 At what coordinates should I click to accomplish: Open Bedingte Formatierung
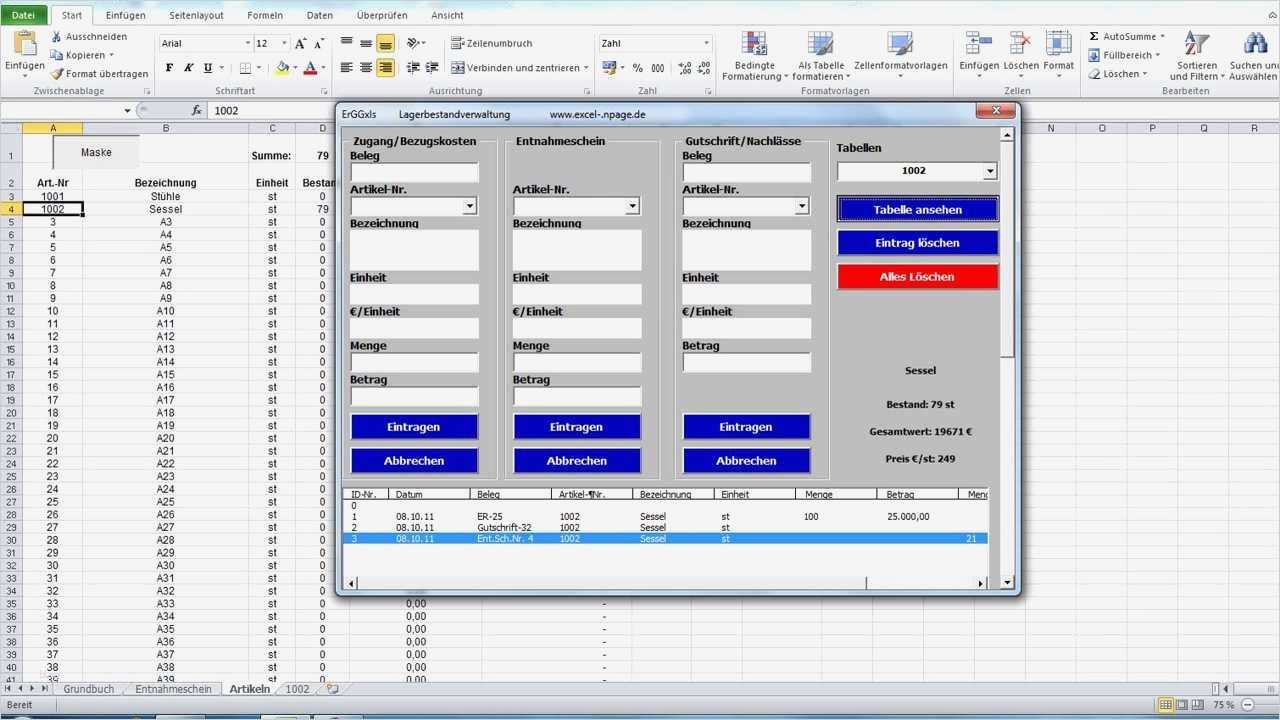pyautogui.click(x=755, y=56)
